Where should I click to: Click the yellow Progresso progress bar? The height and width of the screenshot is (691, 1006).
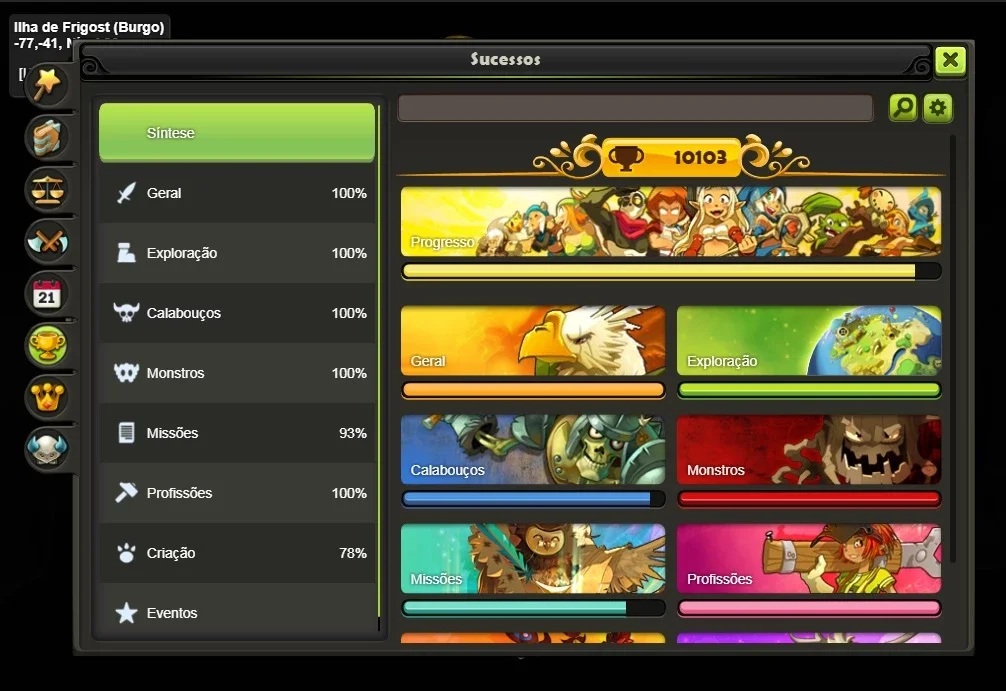pos(671,271)
